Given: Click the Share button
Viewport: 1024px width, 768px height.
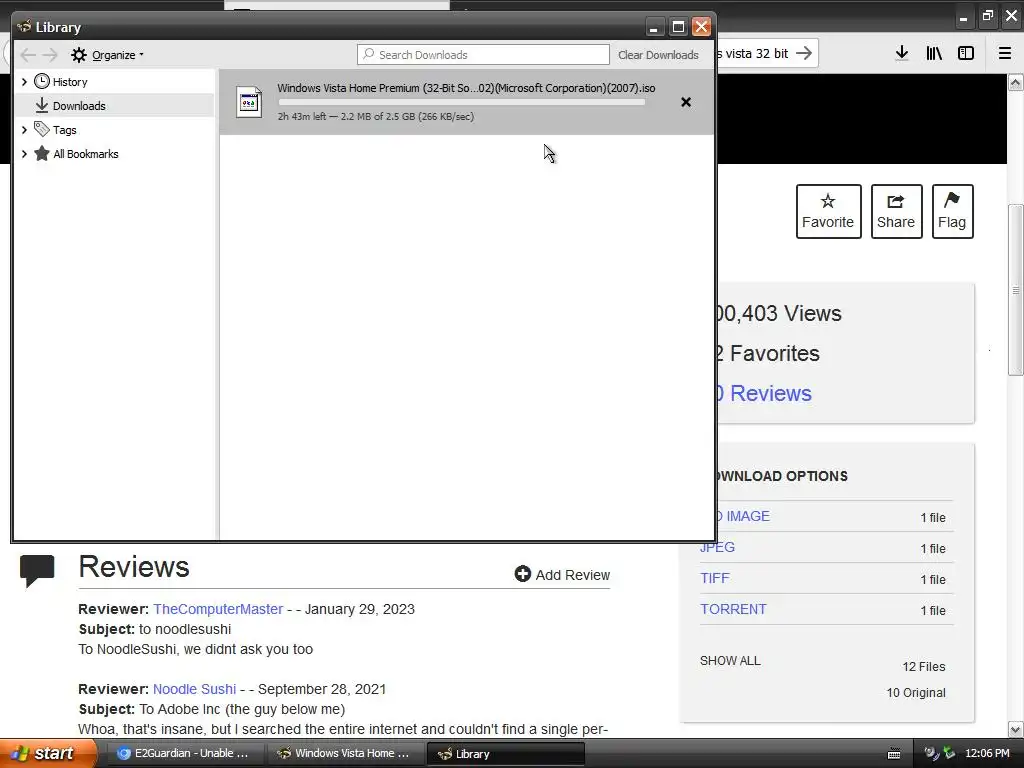Looking at the screenshot, I should tap(896, 212).
